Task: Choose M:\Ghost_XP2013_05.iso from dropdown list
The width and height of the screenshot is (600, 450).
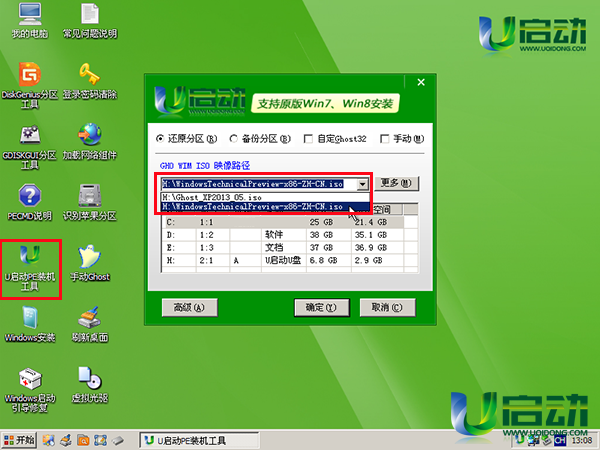Action: (265, 197)
